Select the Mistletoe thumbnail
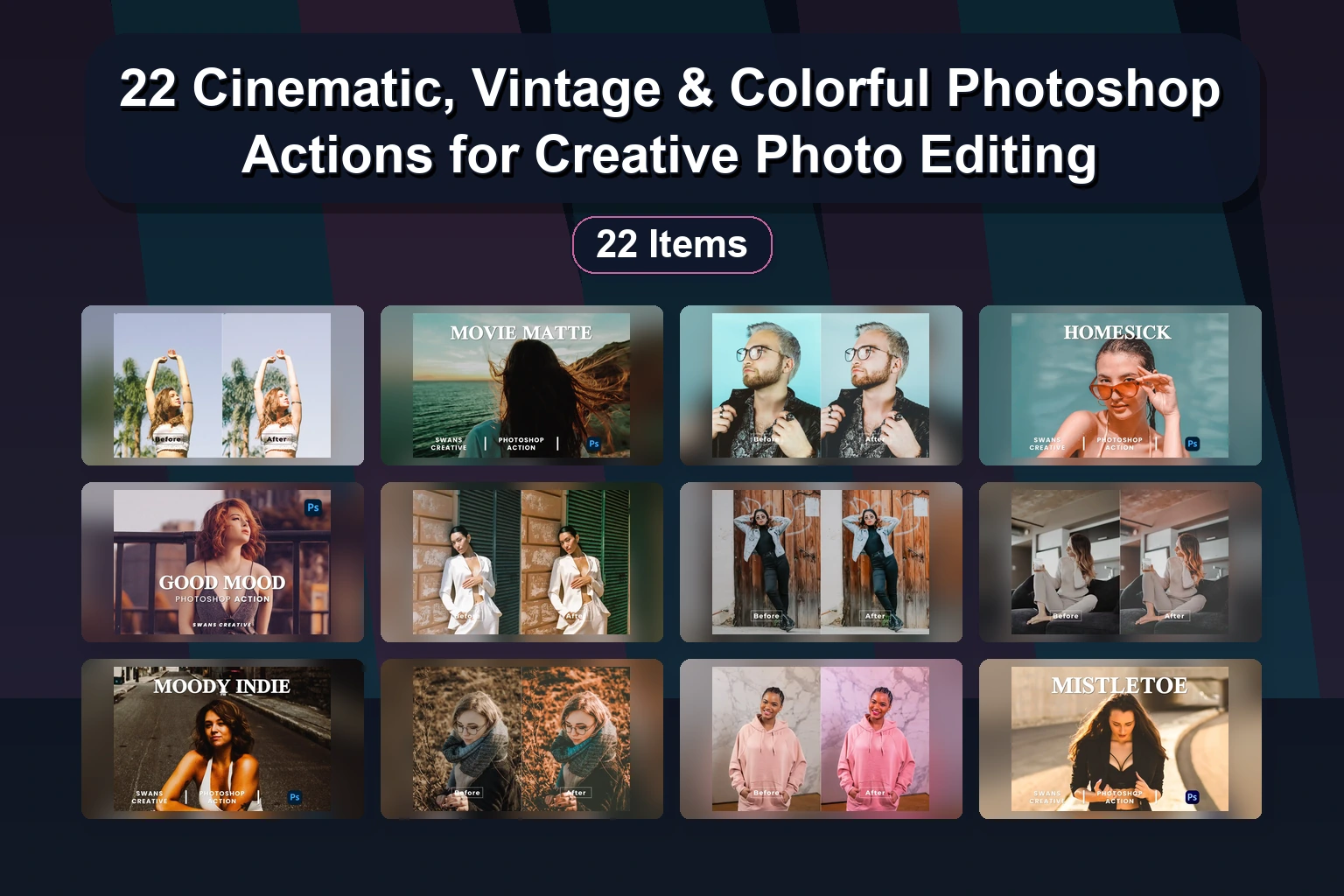 click(1120, 738)
